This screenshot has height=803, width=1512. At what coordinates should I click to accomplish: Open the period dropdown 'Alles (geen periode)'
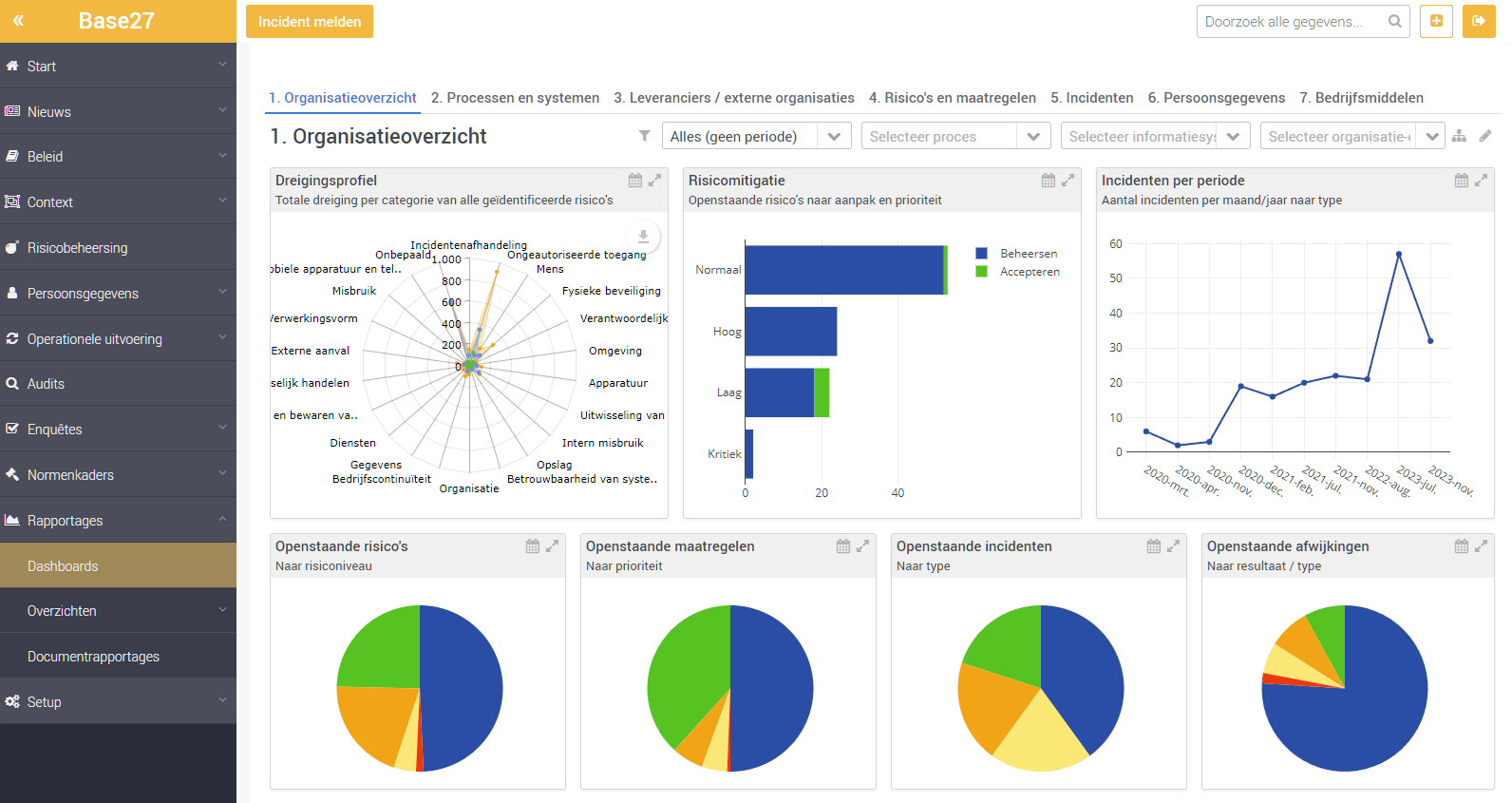pos(757,136)
